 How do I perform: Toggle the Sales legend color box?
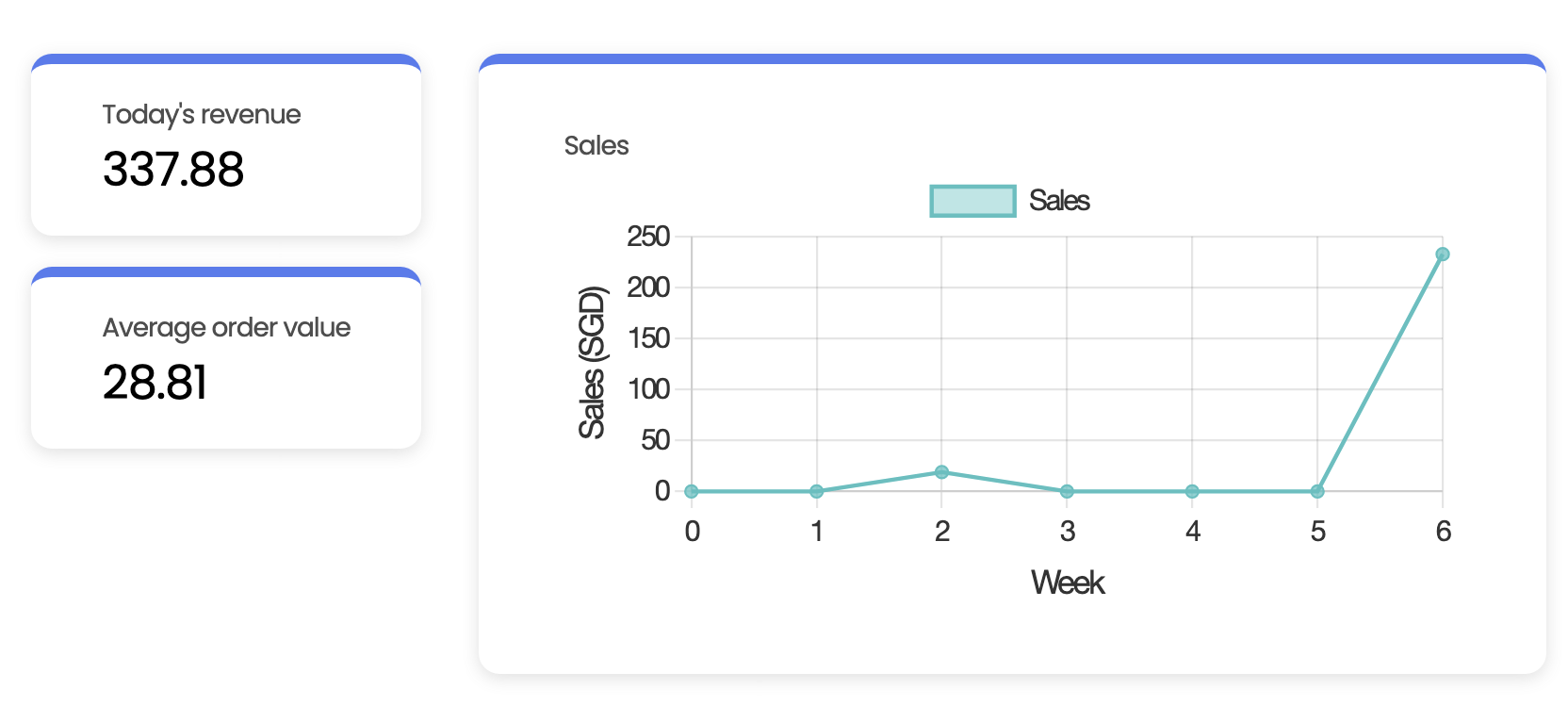(x=972, y=201)
